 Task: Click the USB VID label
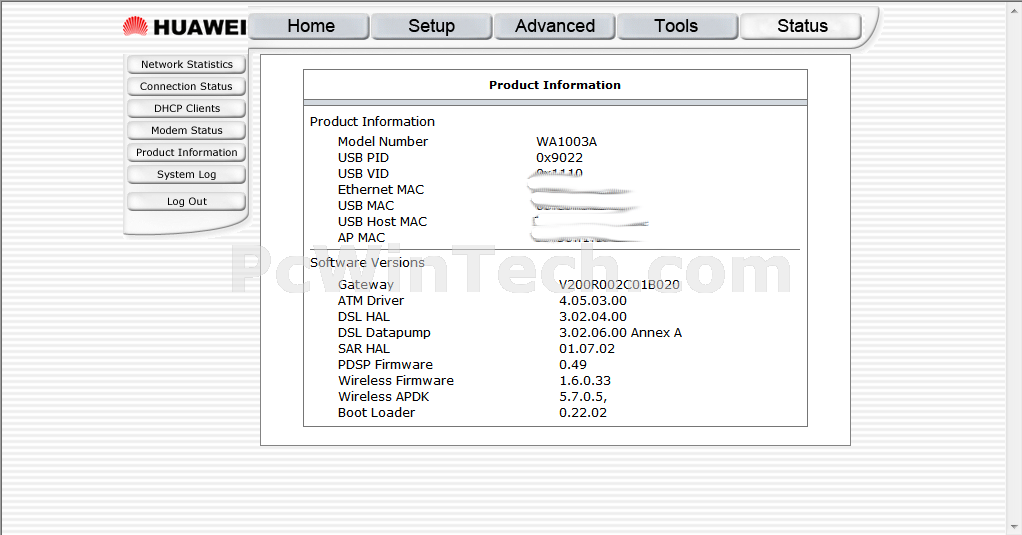pyautogui.click(x=363, y=173)
